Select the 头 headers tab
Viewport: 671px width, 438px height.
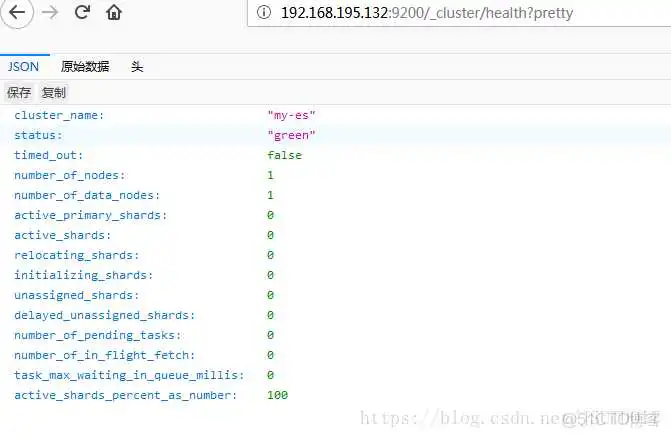(x=137, y=67)
